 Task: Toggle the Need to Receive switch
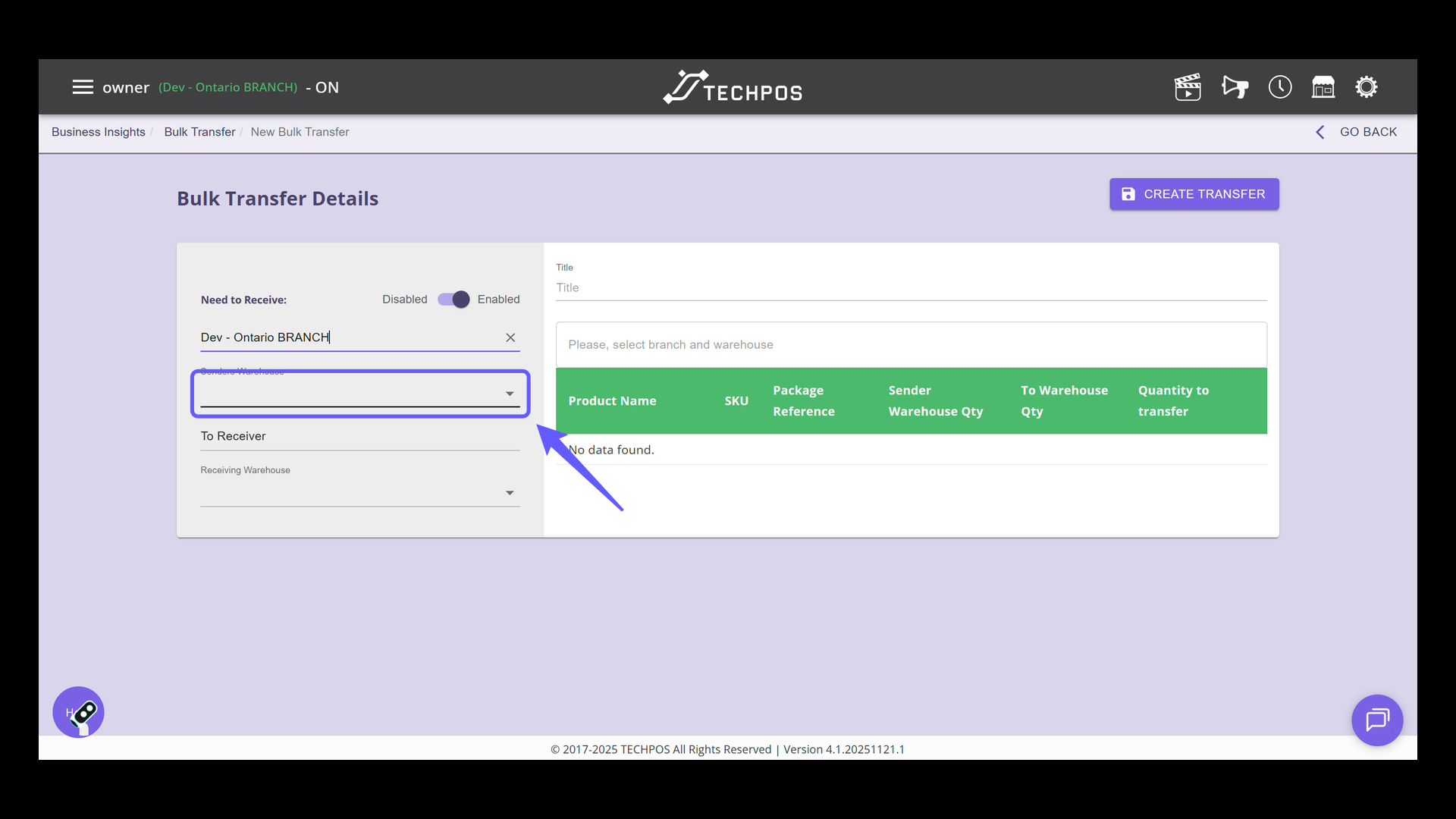pos(453,300)
